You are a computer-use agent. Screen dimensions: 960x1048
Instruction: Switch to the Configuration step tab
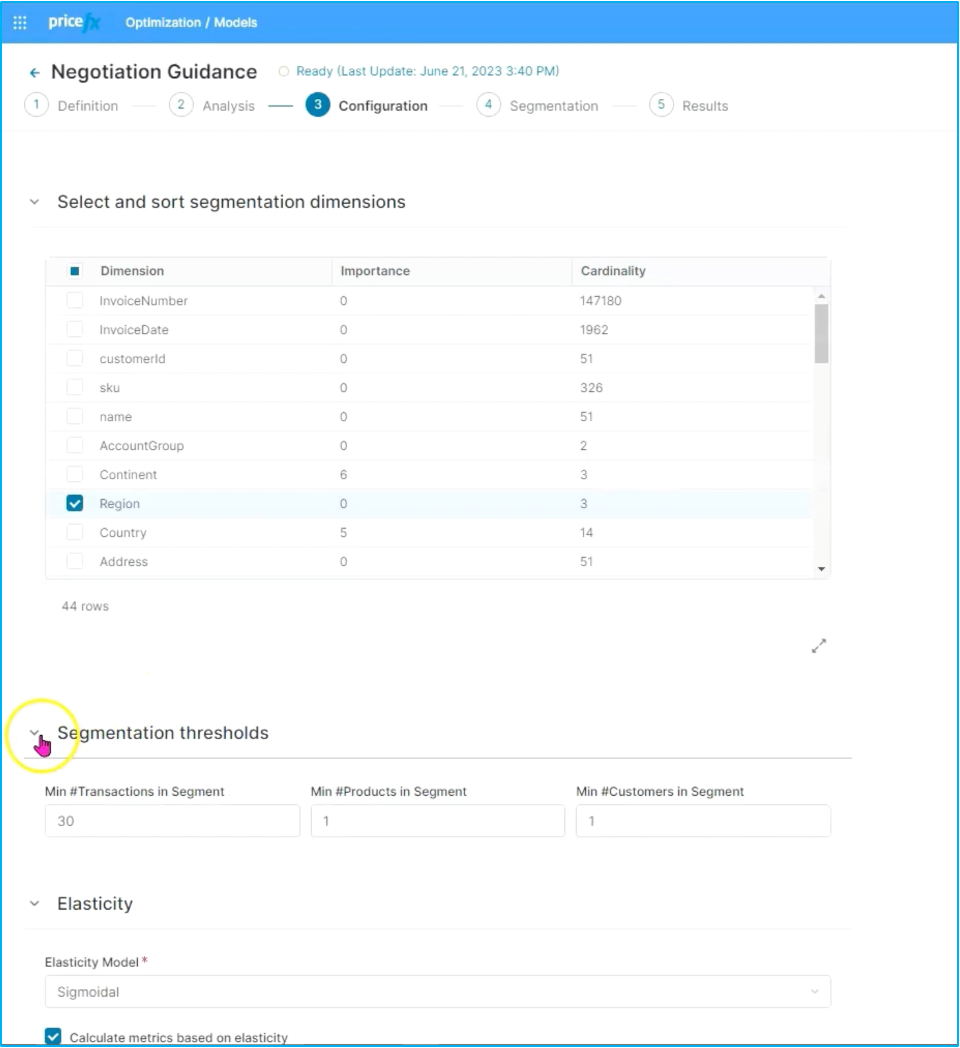[382, 106]
